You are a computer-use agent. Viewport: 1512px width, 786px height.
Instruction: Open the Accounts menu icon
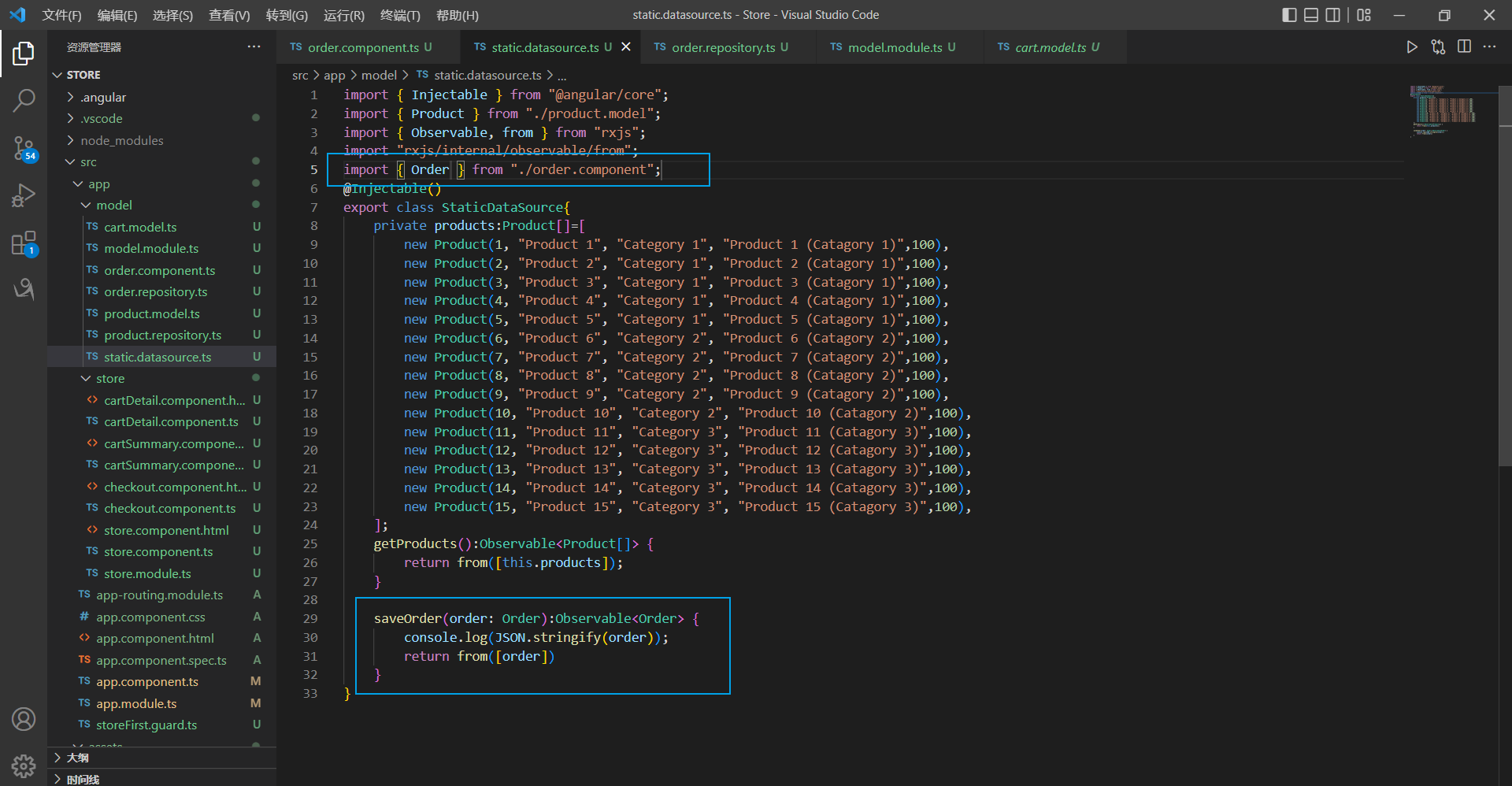[24, 719]
